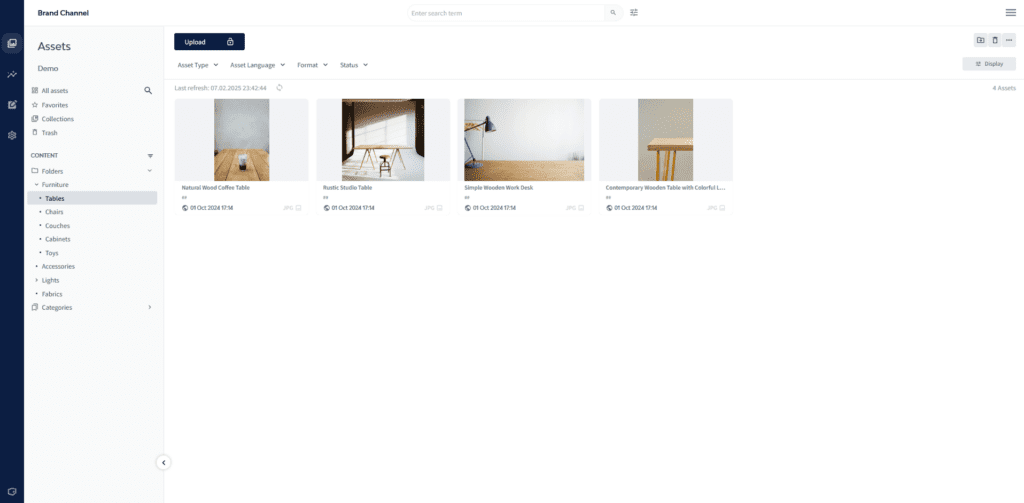Collapse the Furniture folder tree

coord(37,185)
